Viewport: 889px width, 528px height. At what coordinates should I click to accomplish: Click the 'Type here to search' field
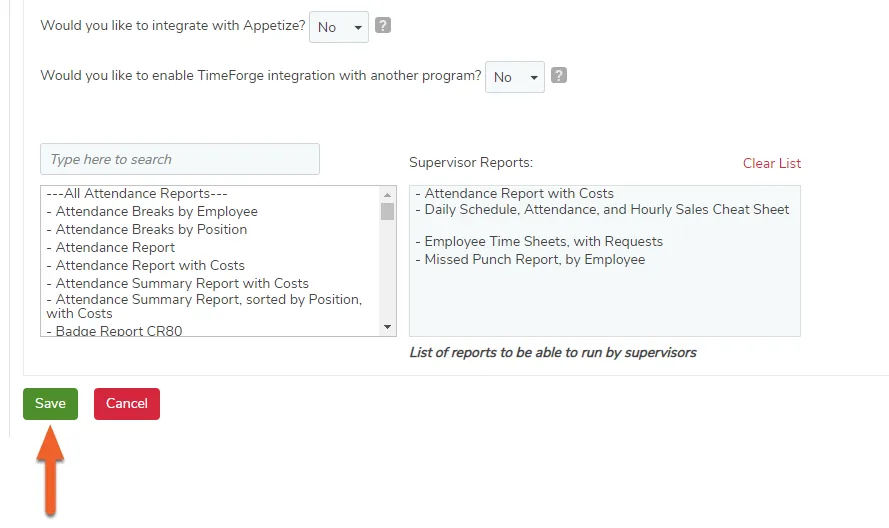coord(180,159)
